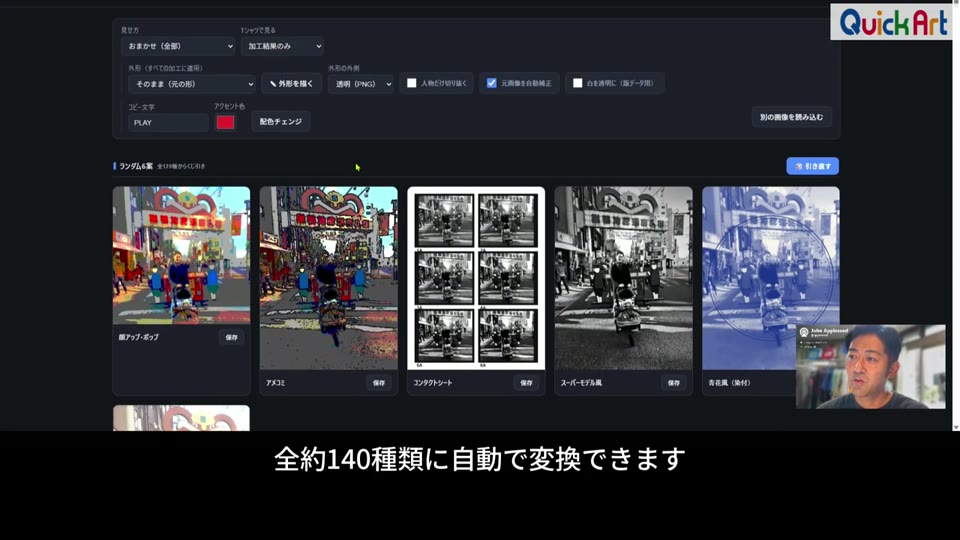Uncheck the 元画像を自動補正 checkbox
This screenshot has width=960, height=540.
coord(492,83)
